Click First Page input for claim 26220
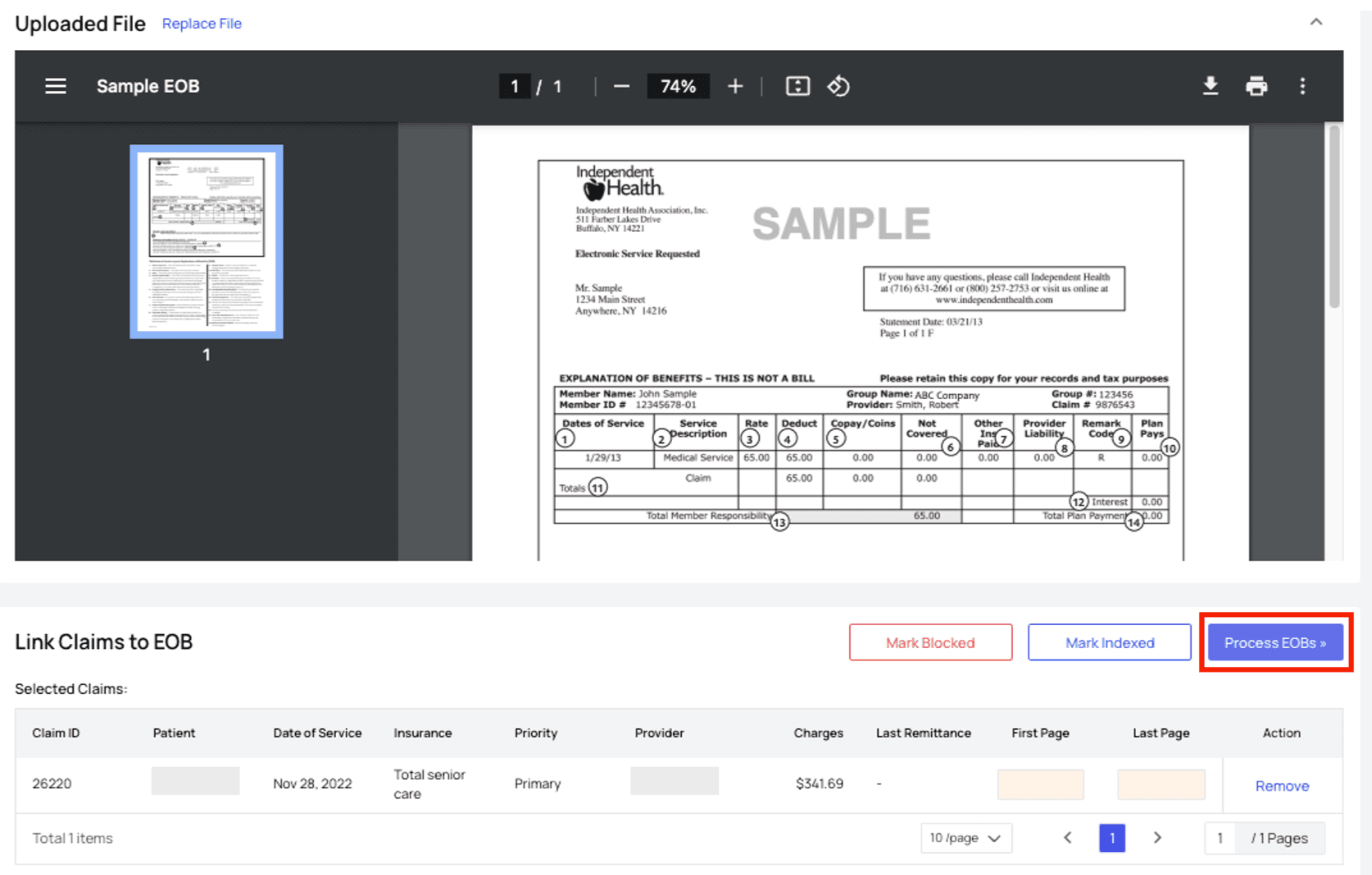The width and height of the screenshot is (1372, 875). click(x=1040, y=784)
